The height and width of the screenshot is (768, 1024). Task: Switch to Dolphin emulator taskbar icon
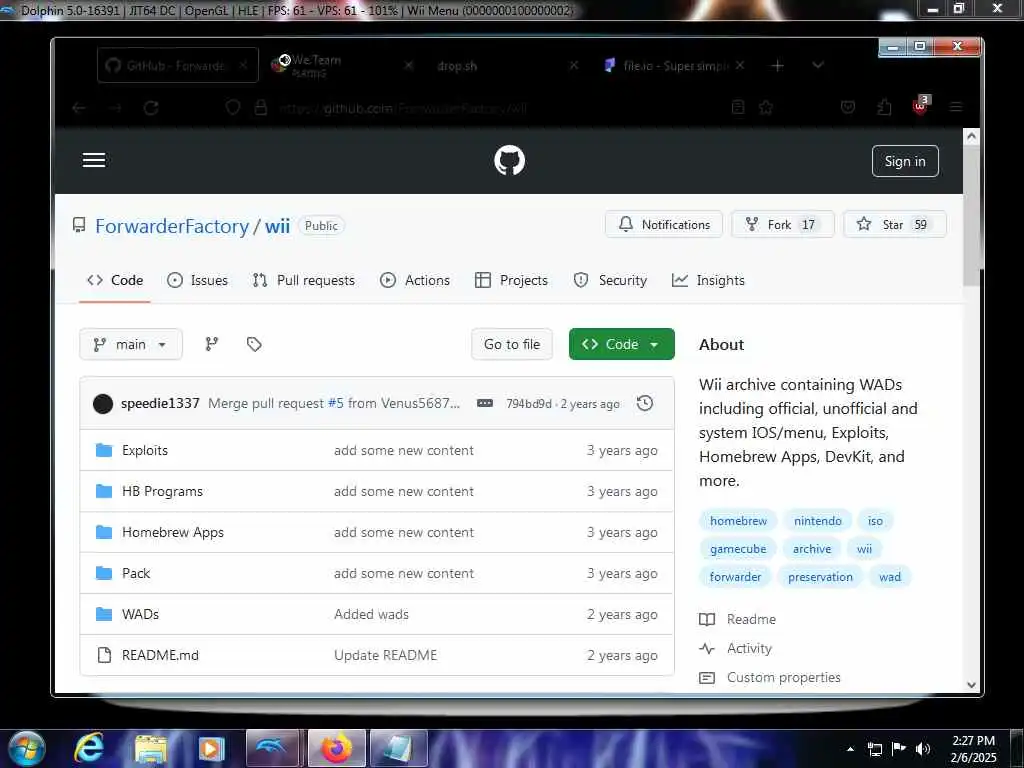(272, 748)
